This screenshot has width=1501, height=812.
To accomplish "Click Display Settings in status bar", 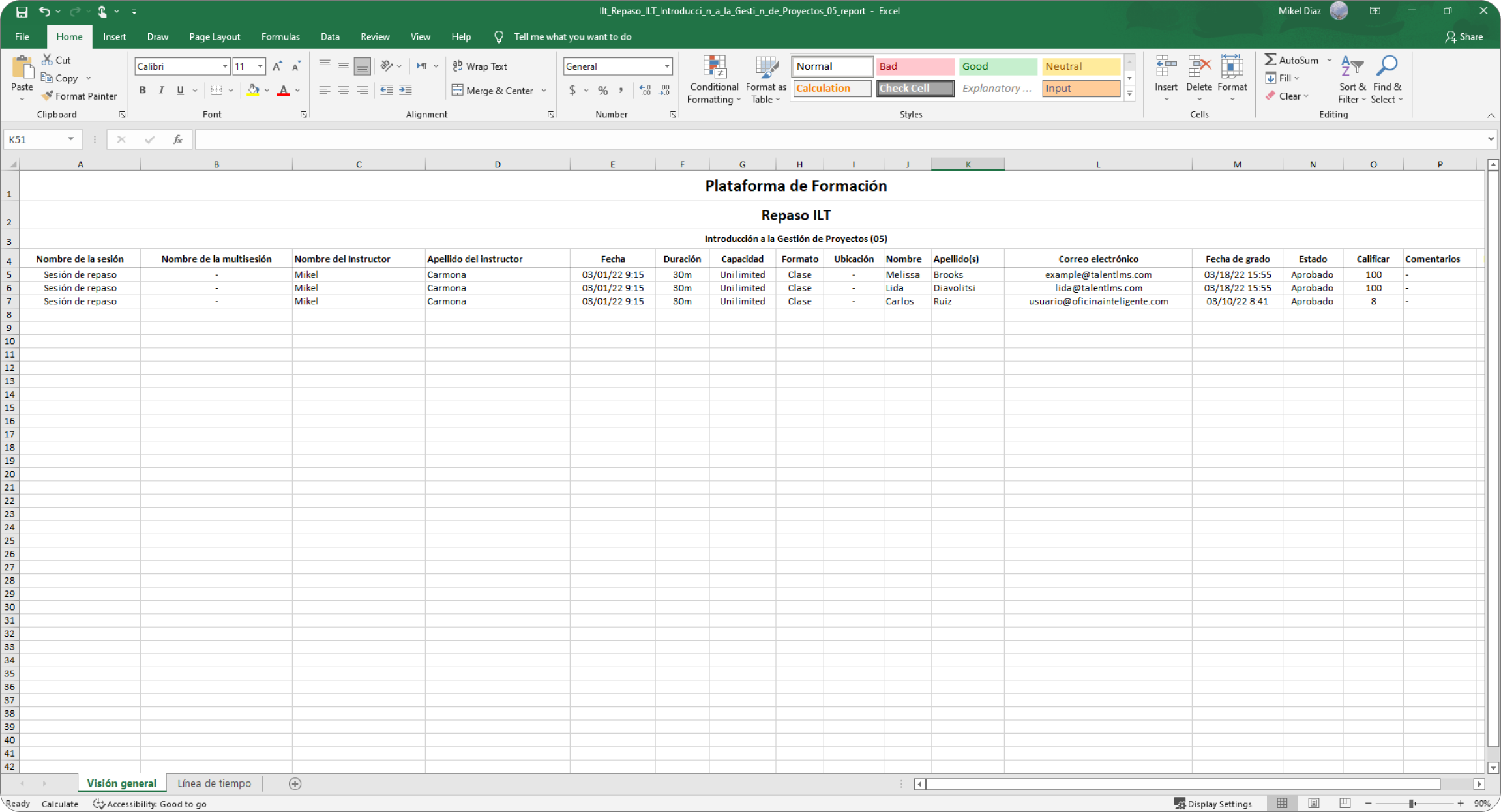I will pyautogui.click(x=1213, y=804).
